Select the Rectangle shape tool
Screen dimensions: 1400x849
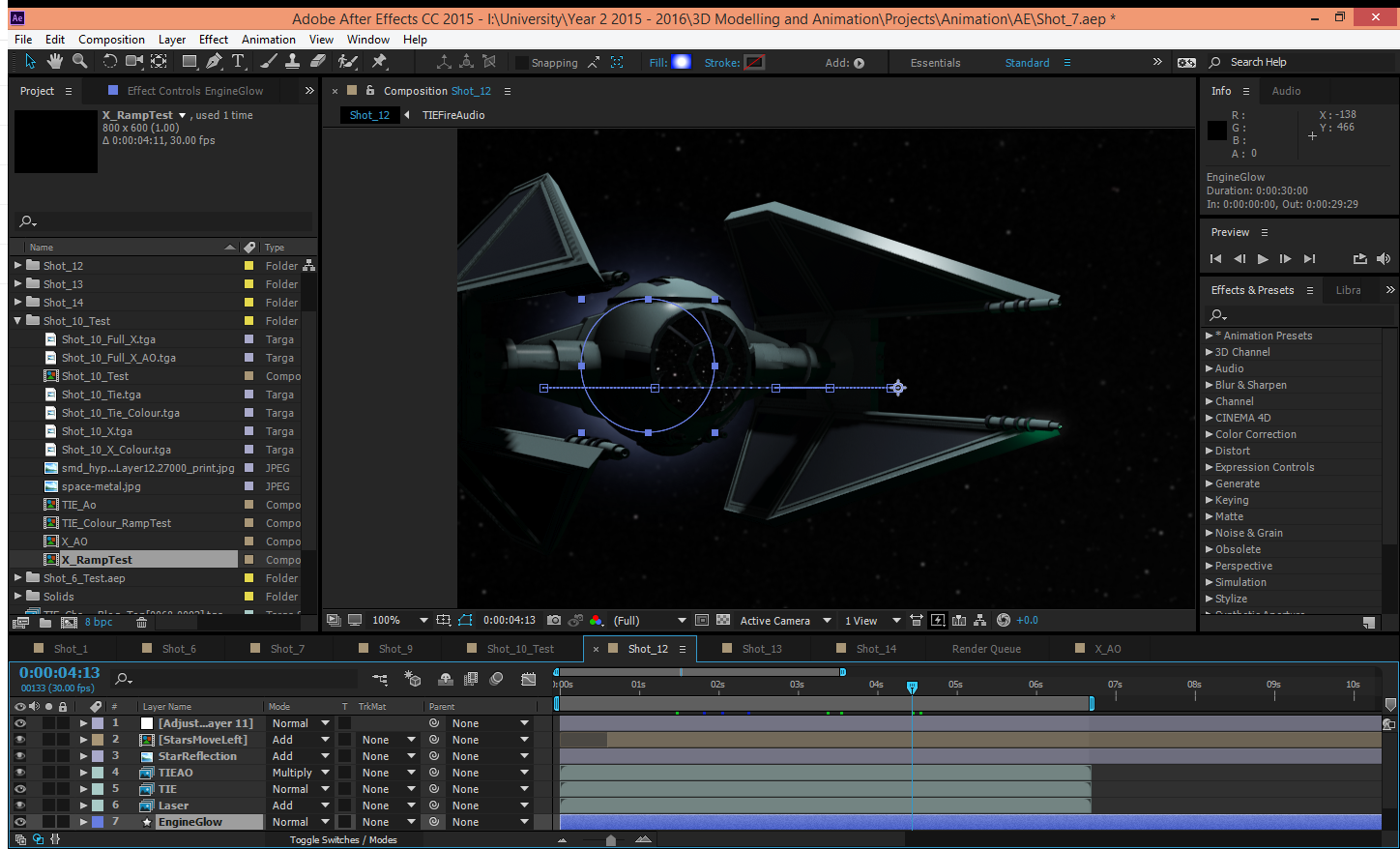point(190,62)
